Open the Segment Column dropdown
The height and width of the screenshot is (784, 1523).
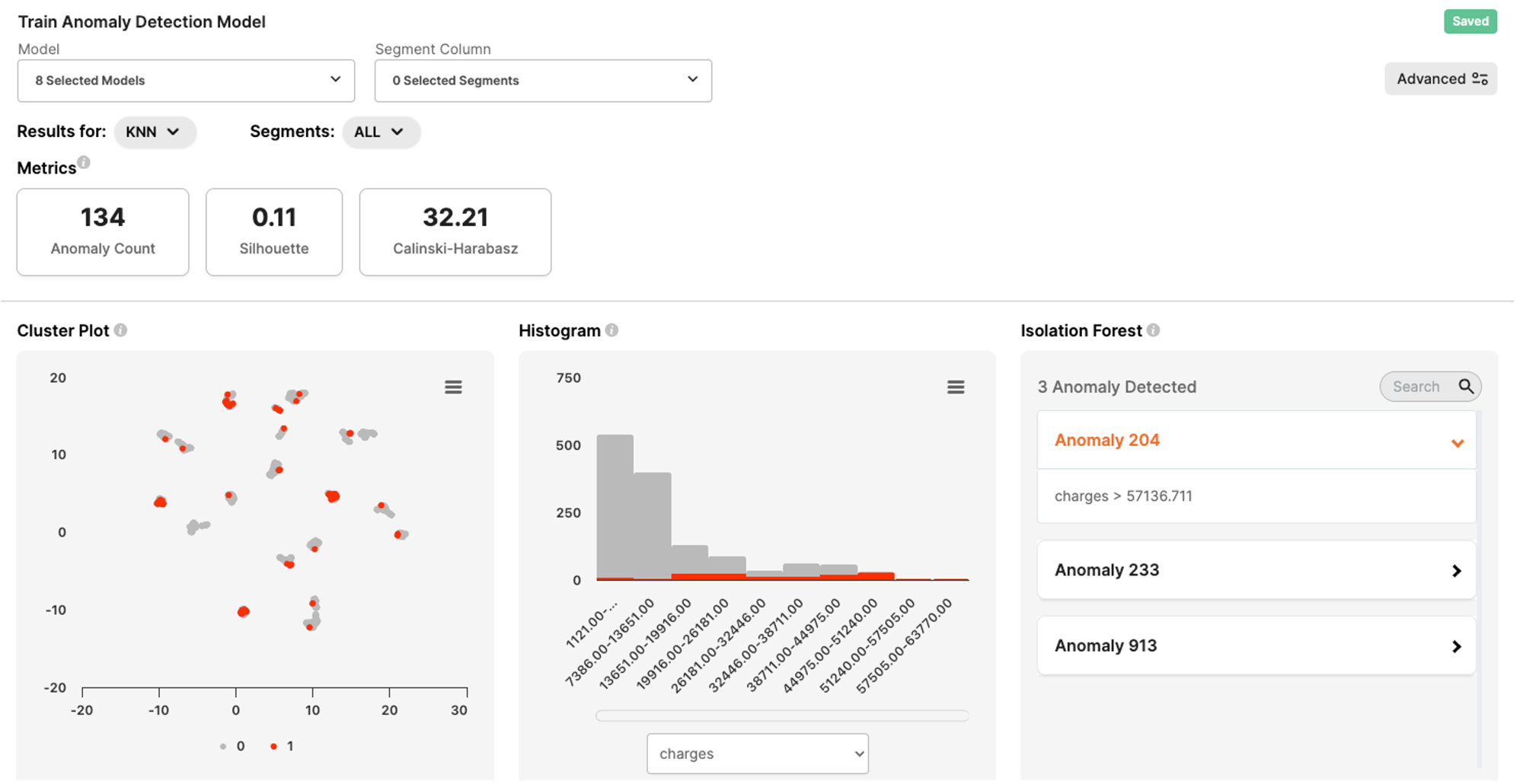543,81
